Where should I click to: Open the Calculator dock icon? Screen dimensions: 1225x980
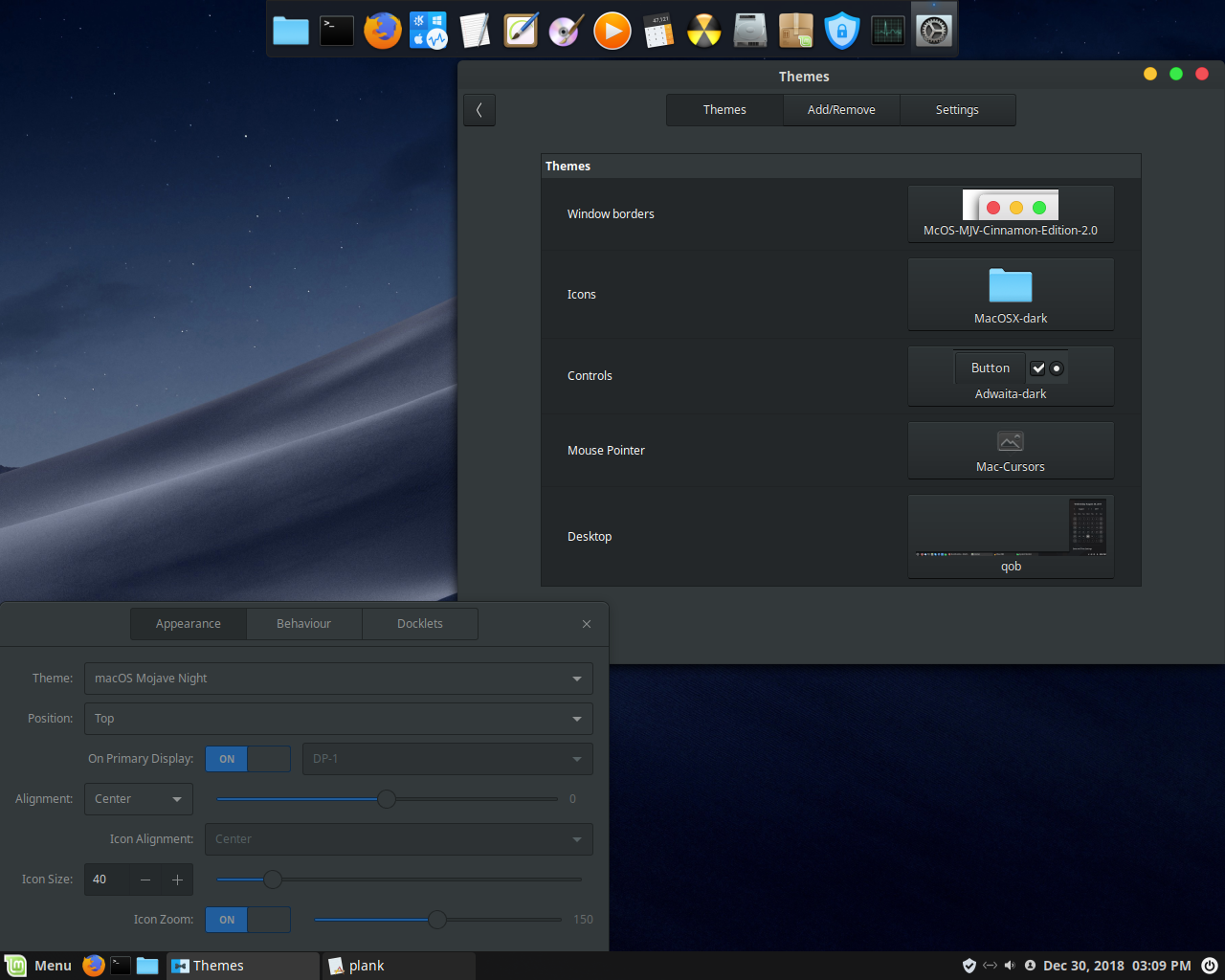click(x=658, y=31)
